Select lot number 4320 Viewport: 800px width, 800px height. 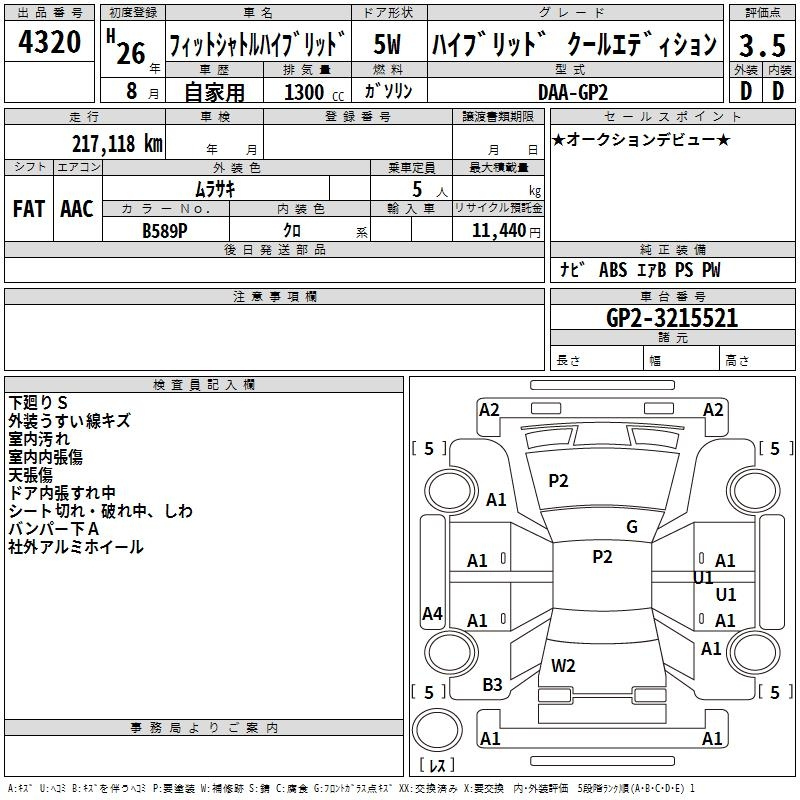click(49, 42)
